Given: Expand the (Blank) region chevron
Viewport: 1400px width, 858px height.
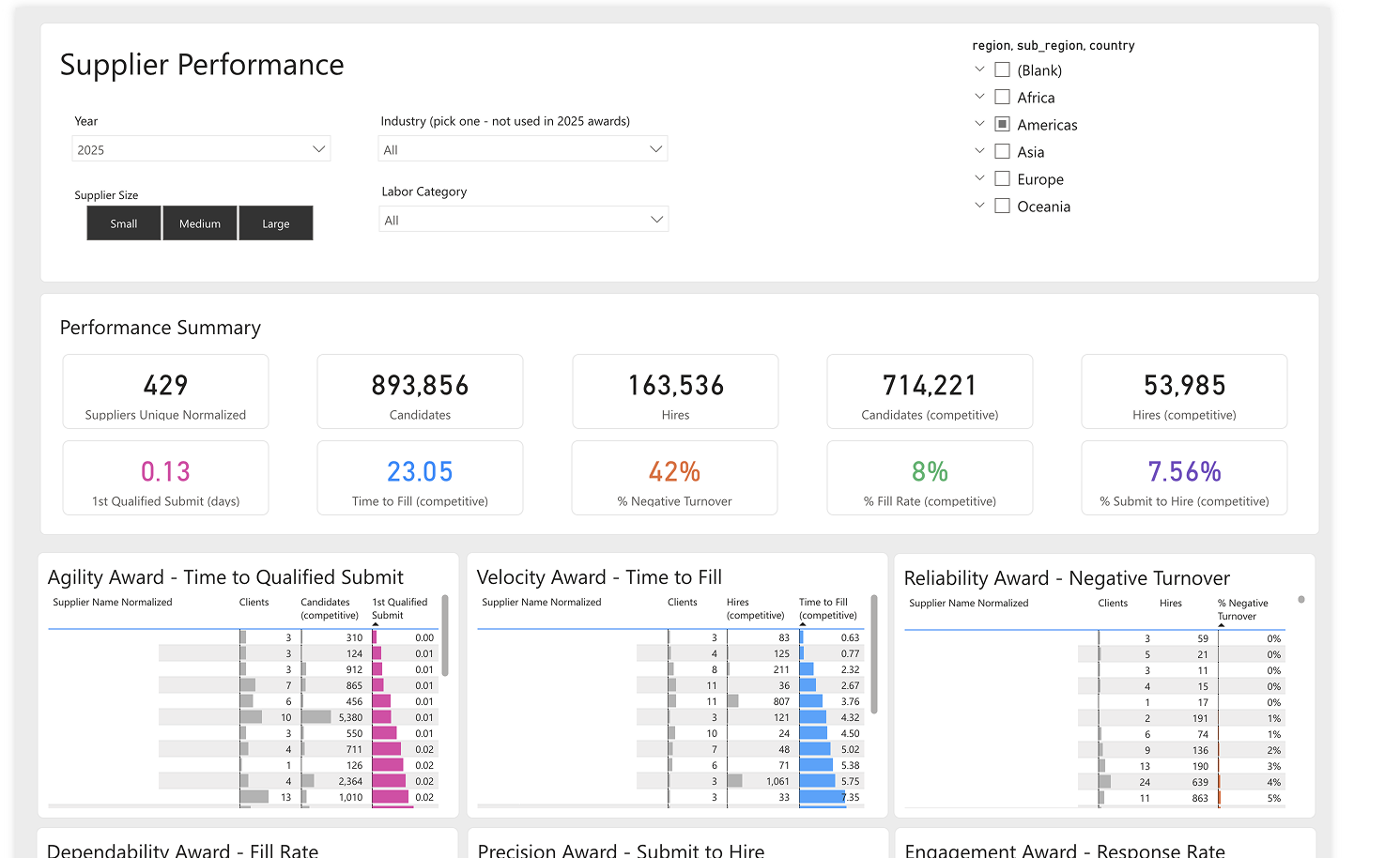Looking at the screenshot, I should point(979,69).
